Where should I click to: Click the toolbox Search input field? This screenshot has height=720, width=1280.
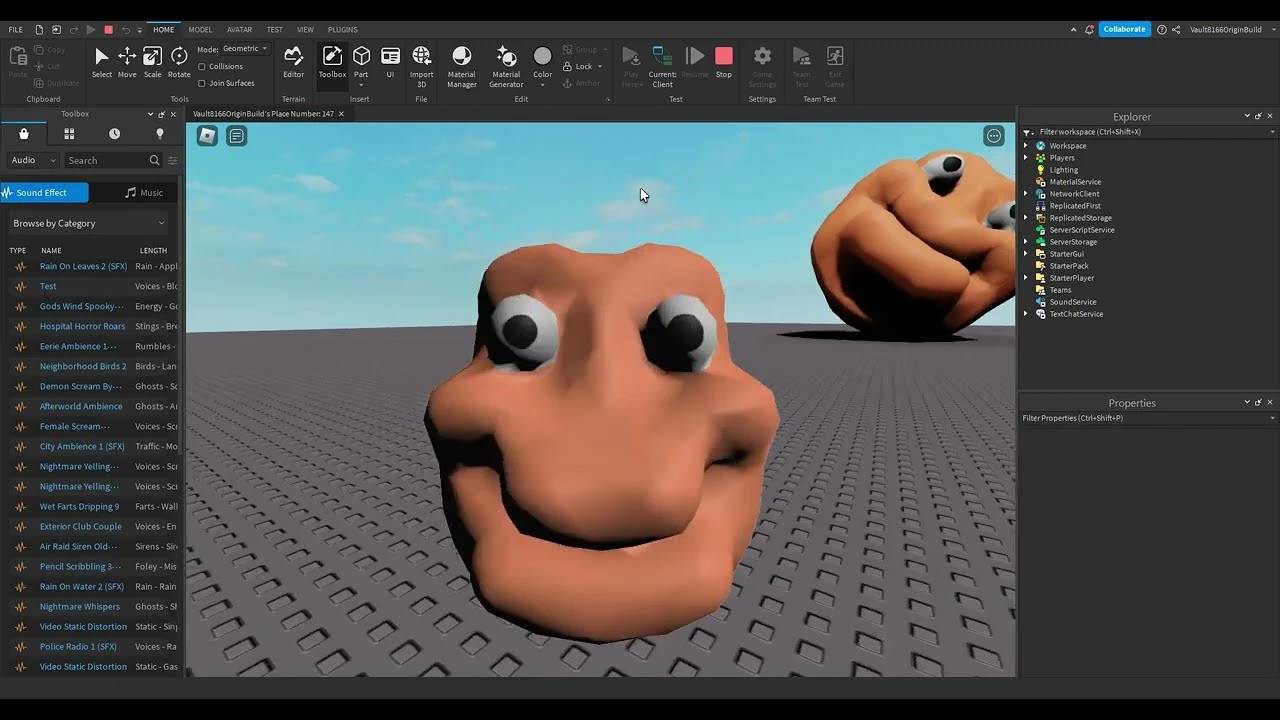click(105, 160)
